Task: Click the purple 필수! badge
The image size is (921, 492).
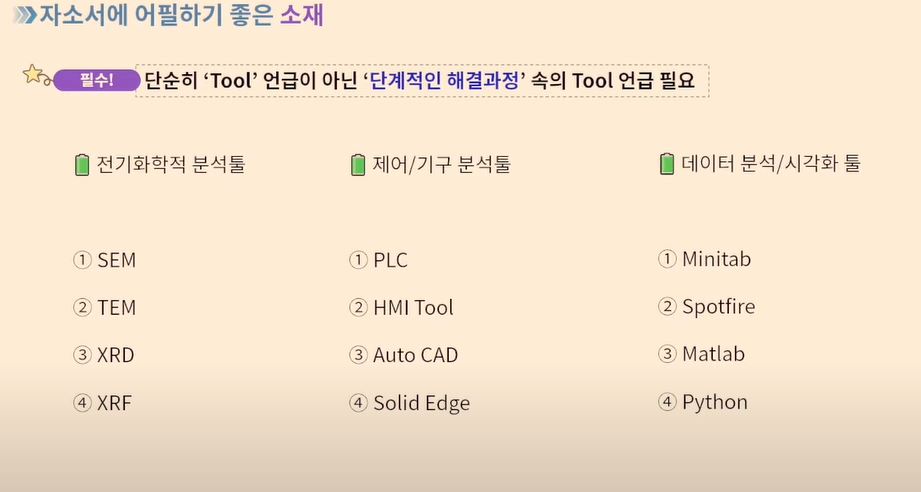Action: 96,80
